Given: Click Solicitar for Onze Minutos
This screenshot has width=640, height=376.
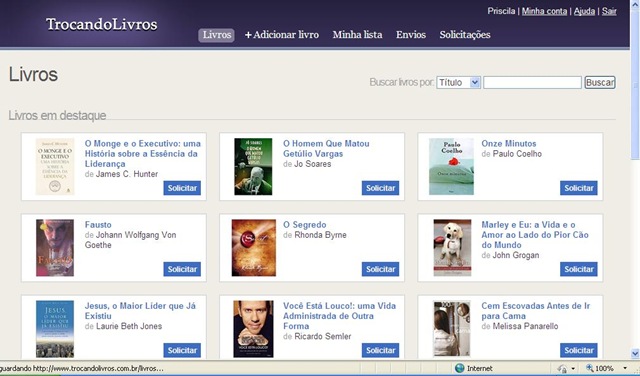Looking at the screenshot, I should pyautogui.click(x=579, y=188).
